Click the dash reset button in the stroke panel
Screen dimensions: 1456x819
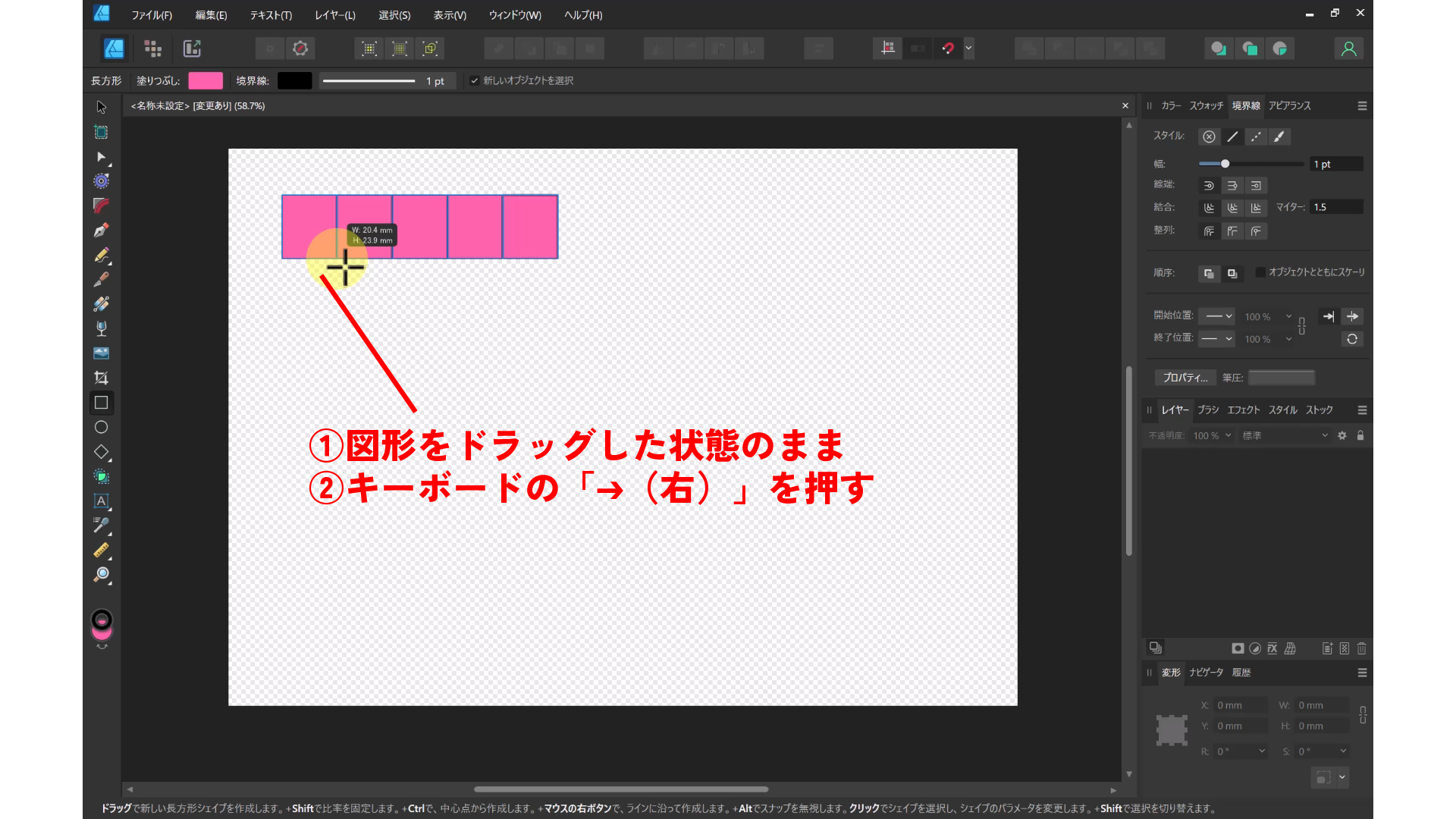pyautogui.click(x=1353, y=339)
